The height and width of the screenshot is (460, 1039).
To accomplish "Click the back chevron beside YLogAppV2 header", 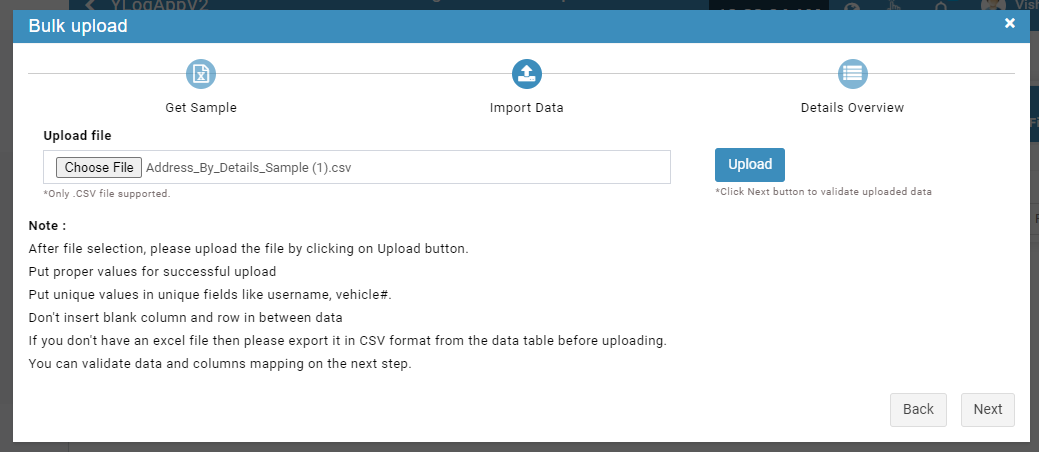I will (91, 5).
